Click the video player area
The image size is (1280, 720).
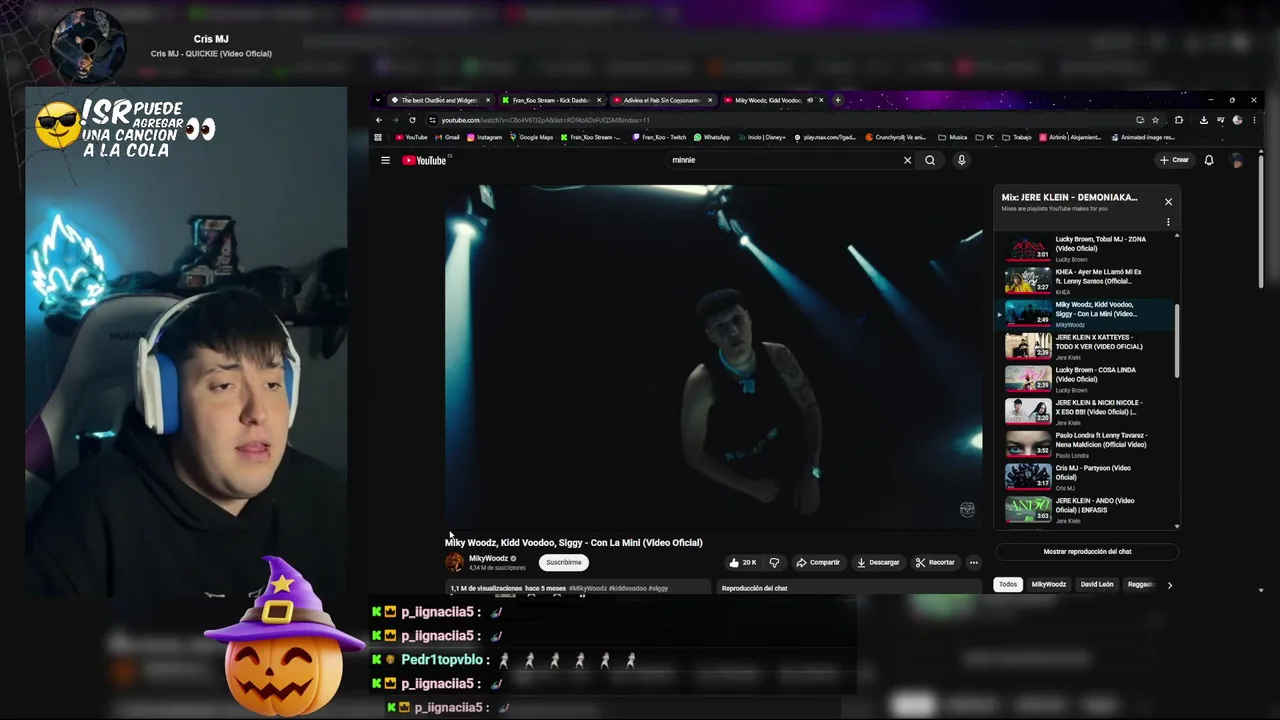click(714, 356)
